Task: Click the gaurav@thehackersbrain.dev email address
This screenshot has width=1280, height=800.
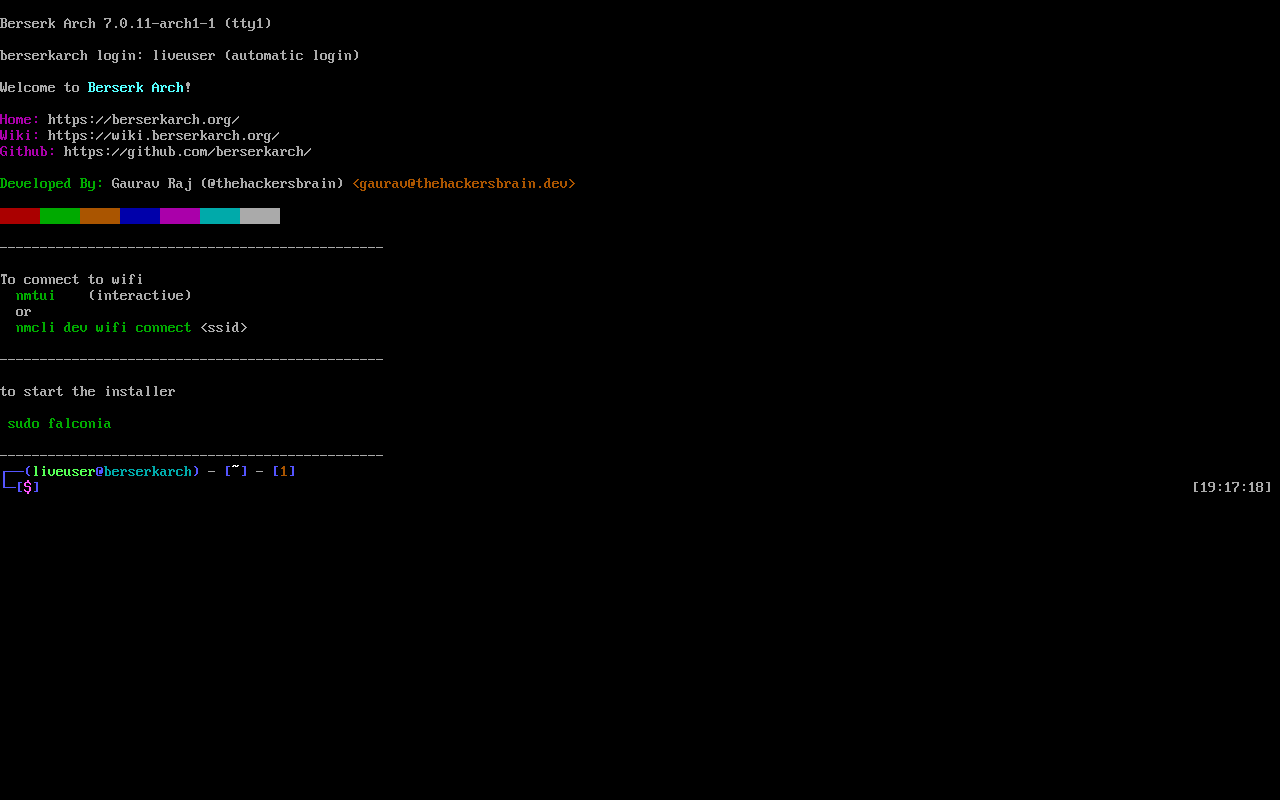Action: click(x=464, y=184)
